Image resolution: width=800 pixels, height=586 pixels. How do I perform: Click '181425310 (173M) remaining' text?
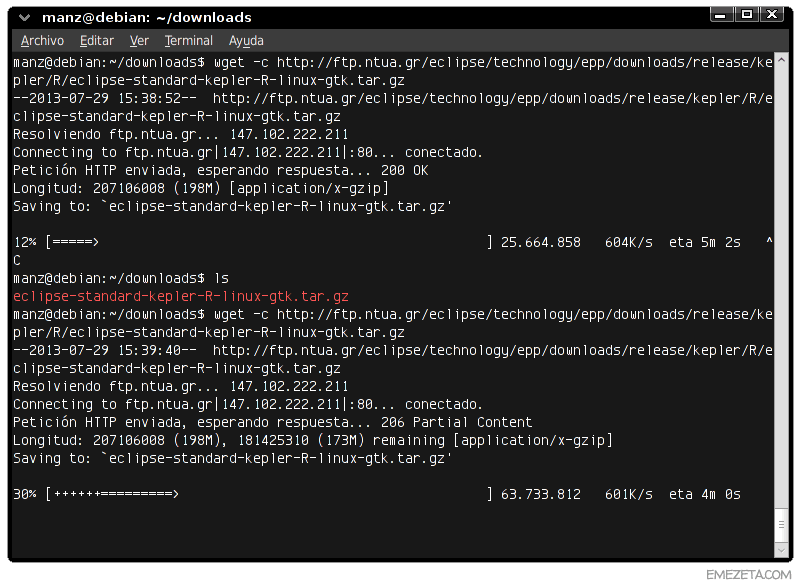click(x=341, y=440)
